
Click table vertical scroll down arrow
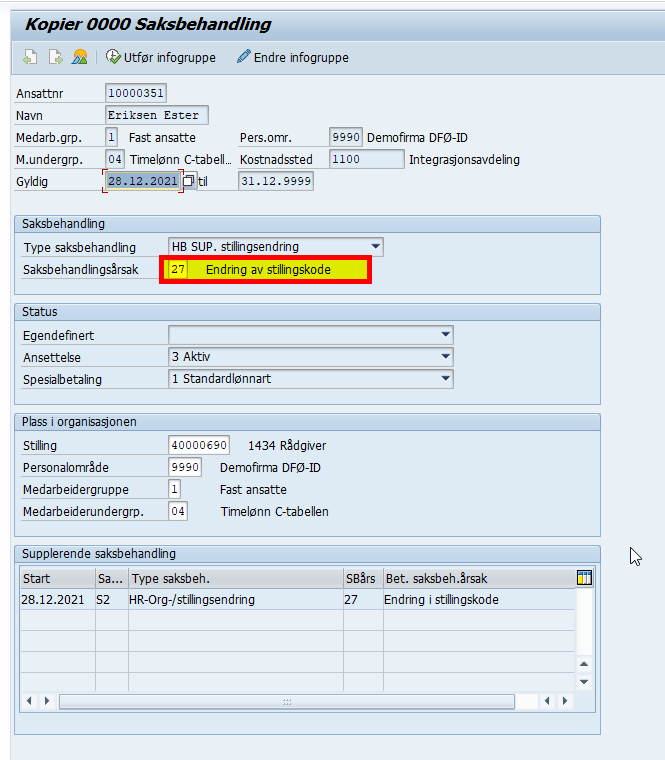[x=584, y=682]
